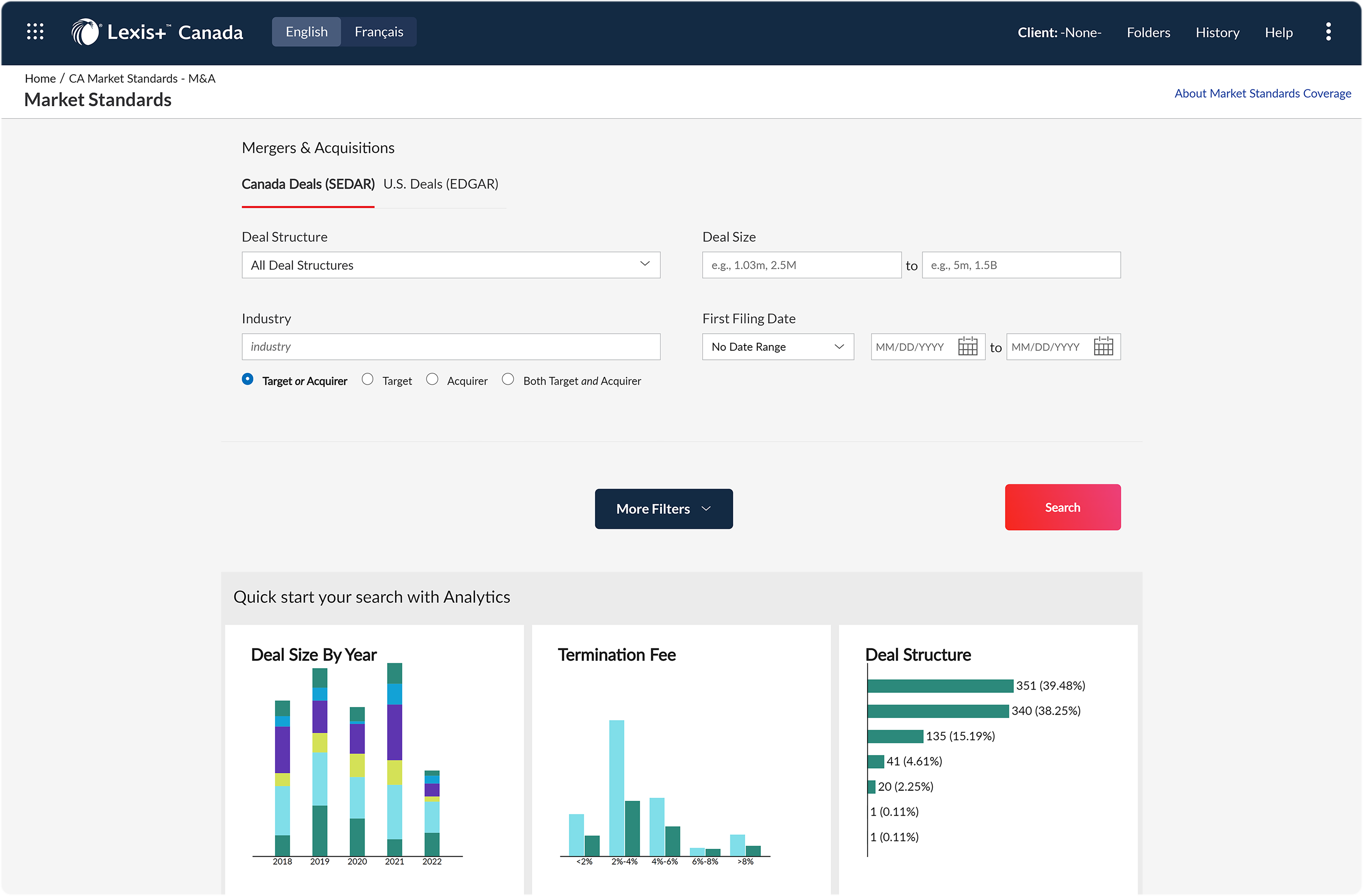Expand the More Filters button
Screen dimensions: 1363x896
click(663, 509)
